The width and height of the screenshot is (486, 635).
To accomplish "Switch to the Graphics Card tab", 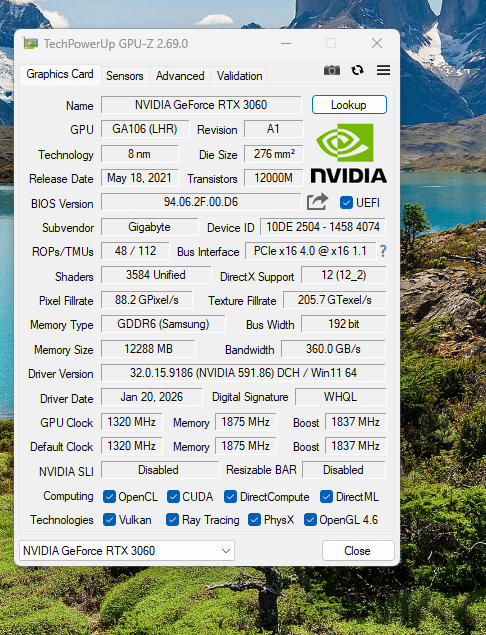I will [60, 74].
